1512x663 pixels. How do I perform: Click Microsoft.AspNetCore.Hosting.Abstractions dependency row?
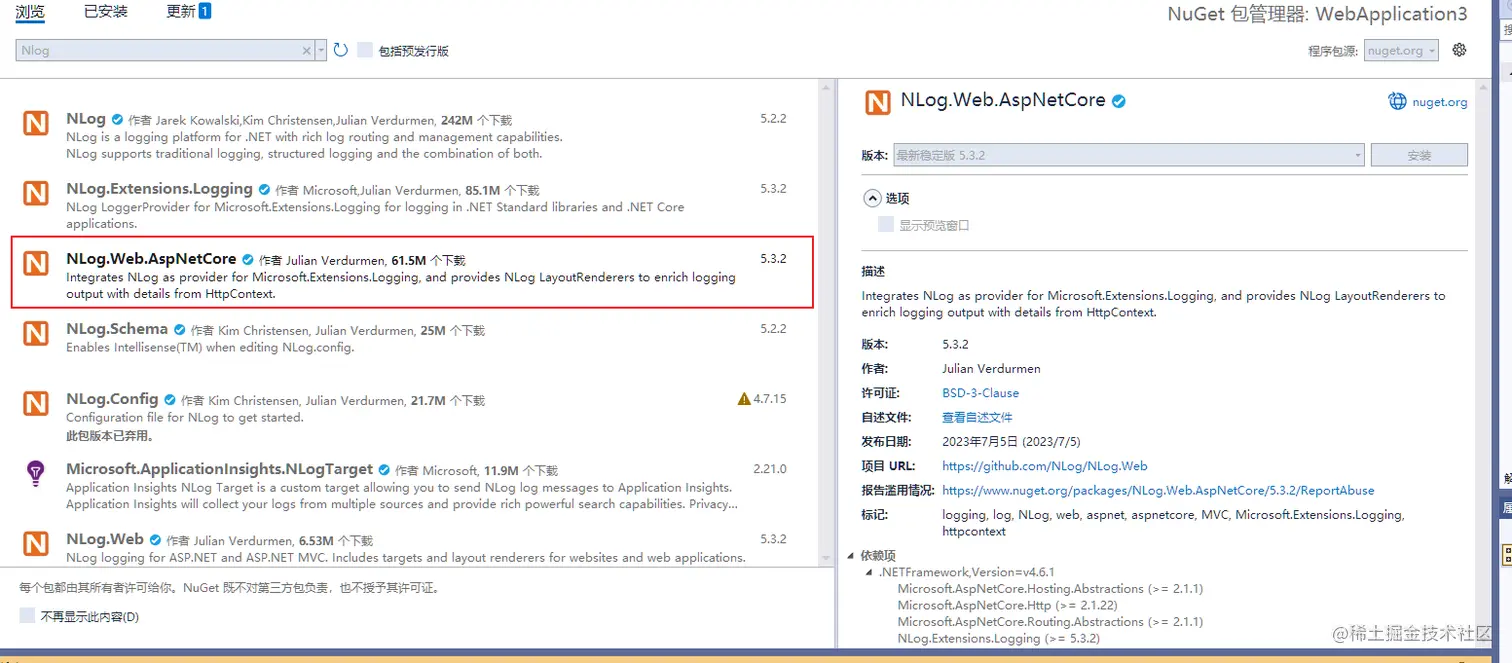1050,589
